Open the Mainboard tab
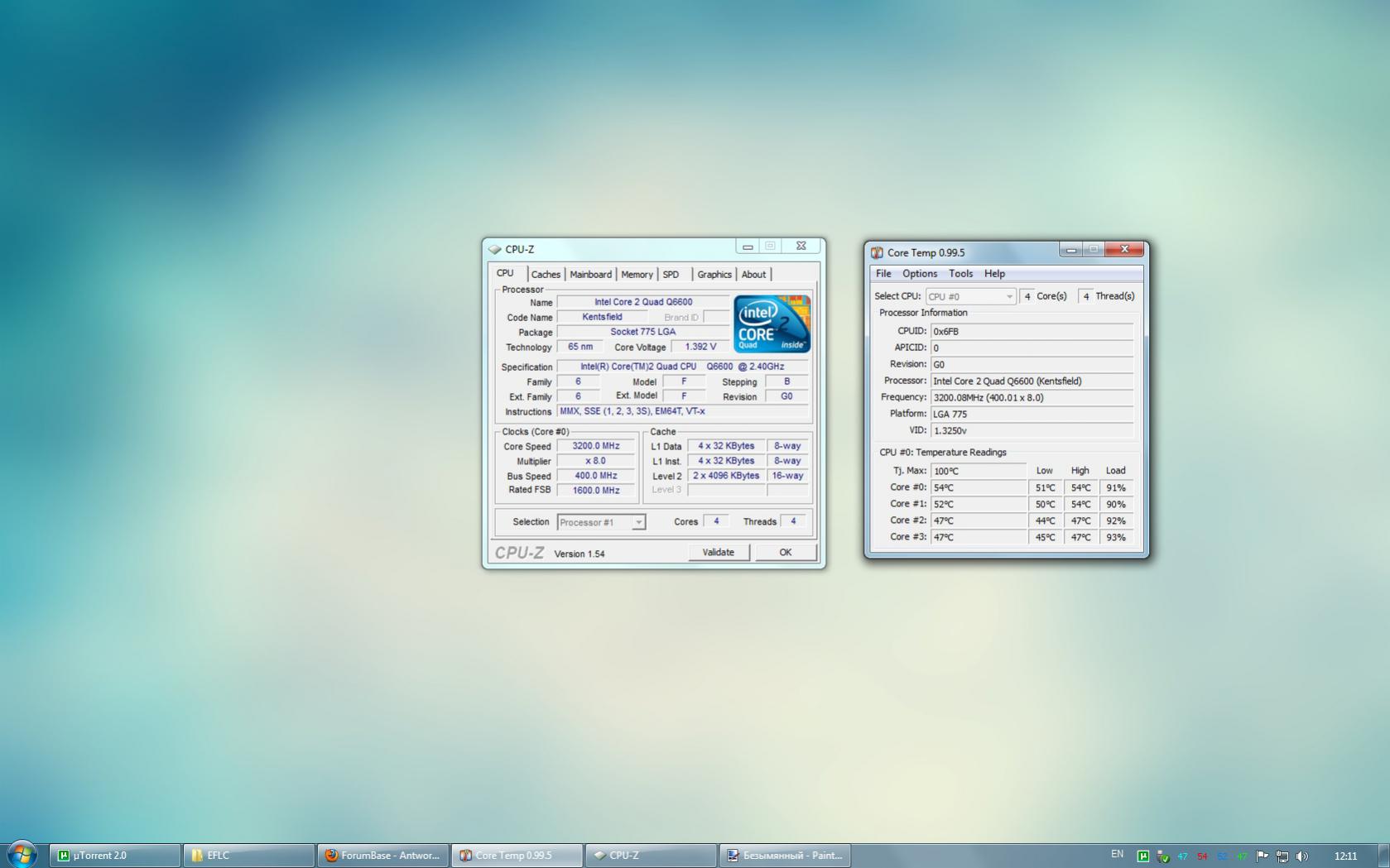 coord(591,275)
